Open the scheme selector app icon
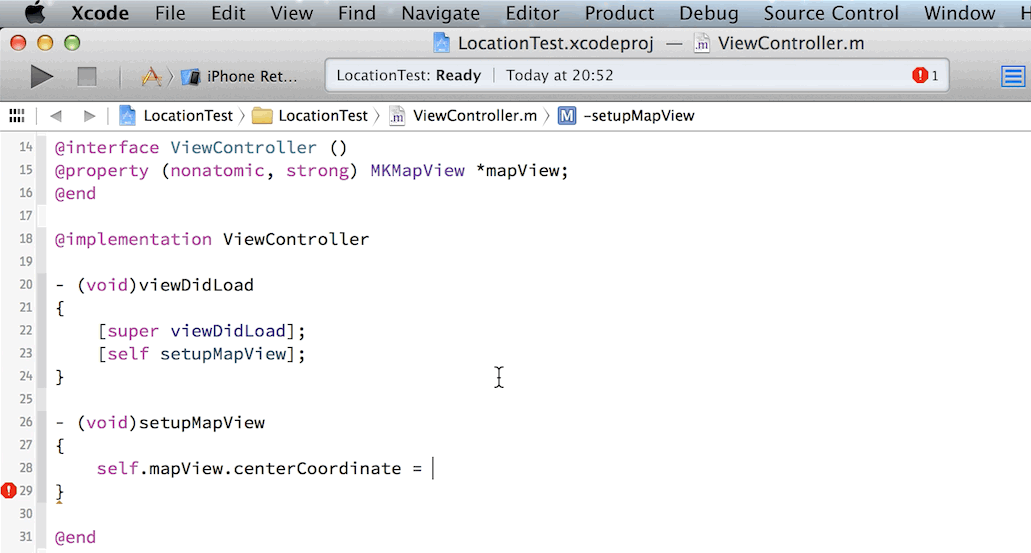This screenshot has width=1031, height=553. coord(151,76)
